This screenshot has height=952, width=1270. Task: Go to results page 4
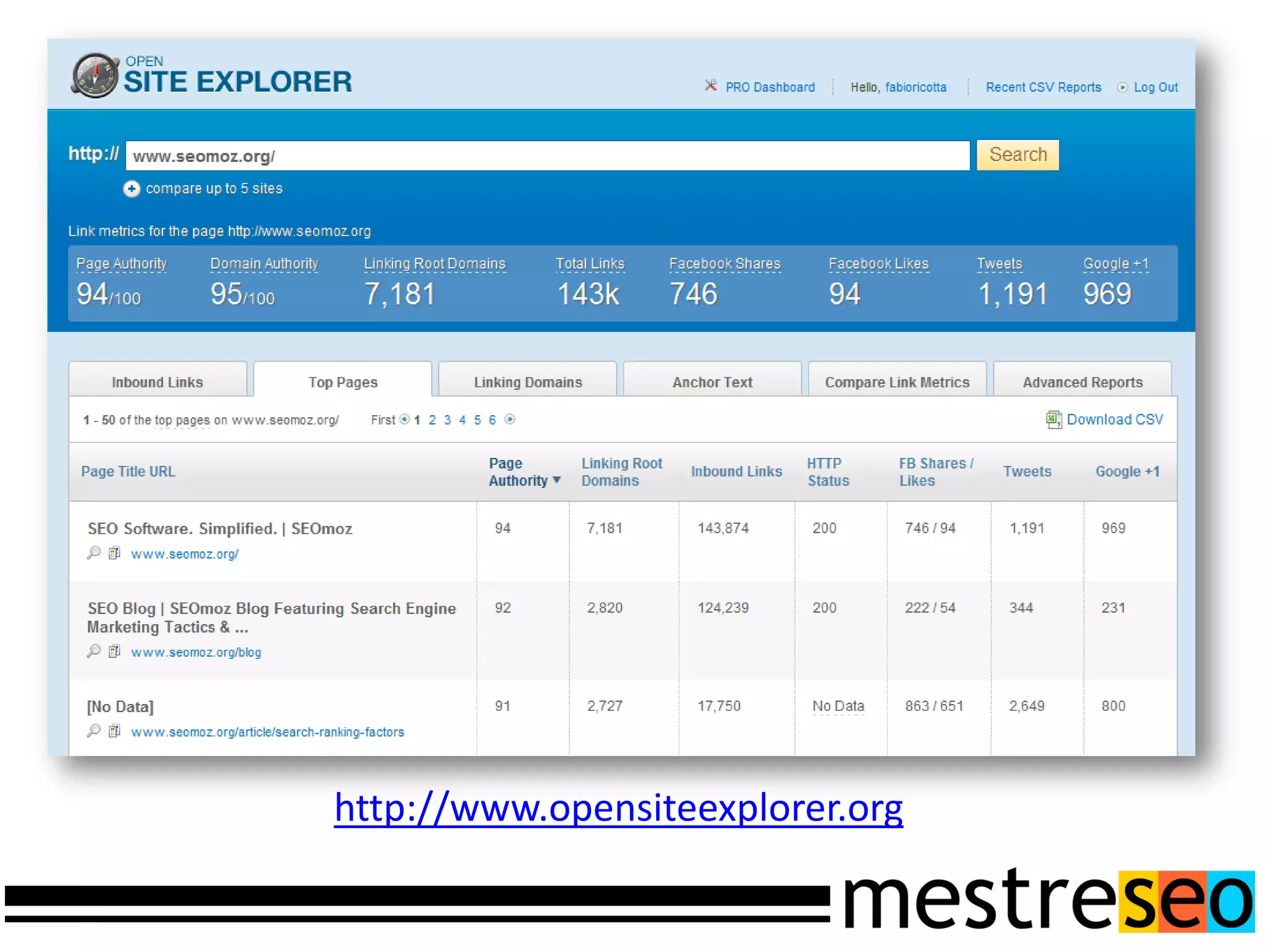pos(462,420)
